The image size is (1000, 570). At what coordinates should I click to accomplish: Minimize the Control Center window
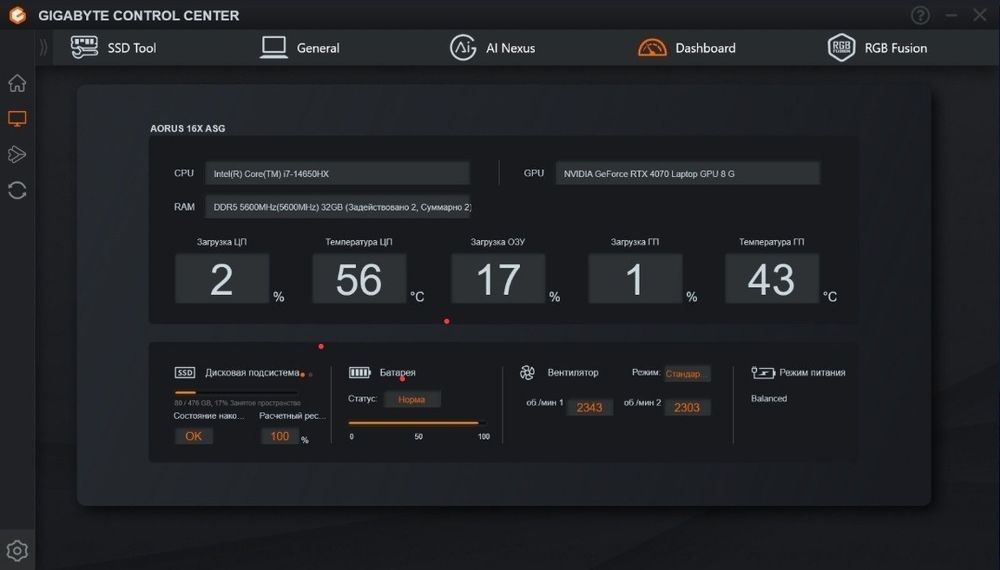(951, 15)
